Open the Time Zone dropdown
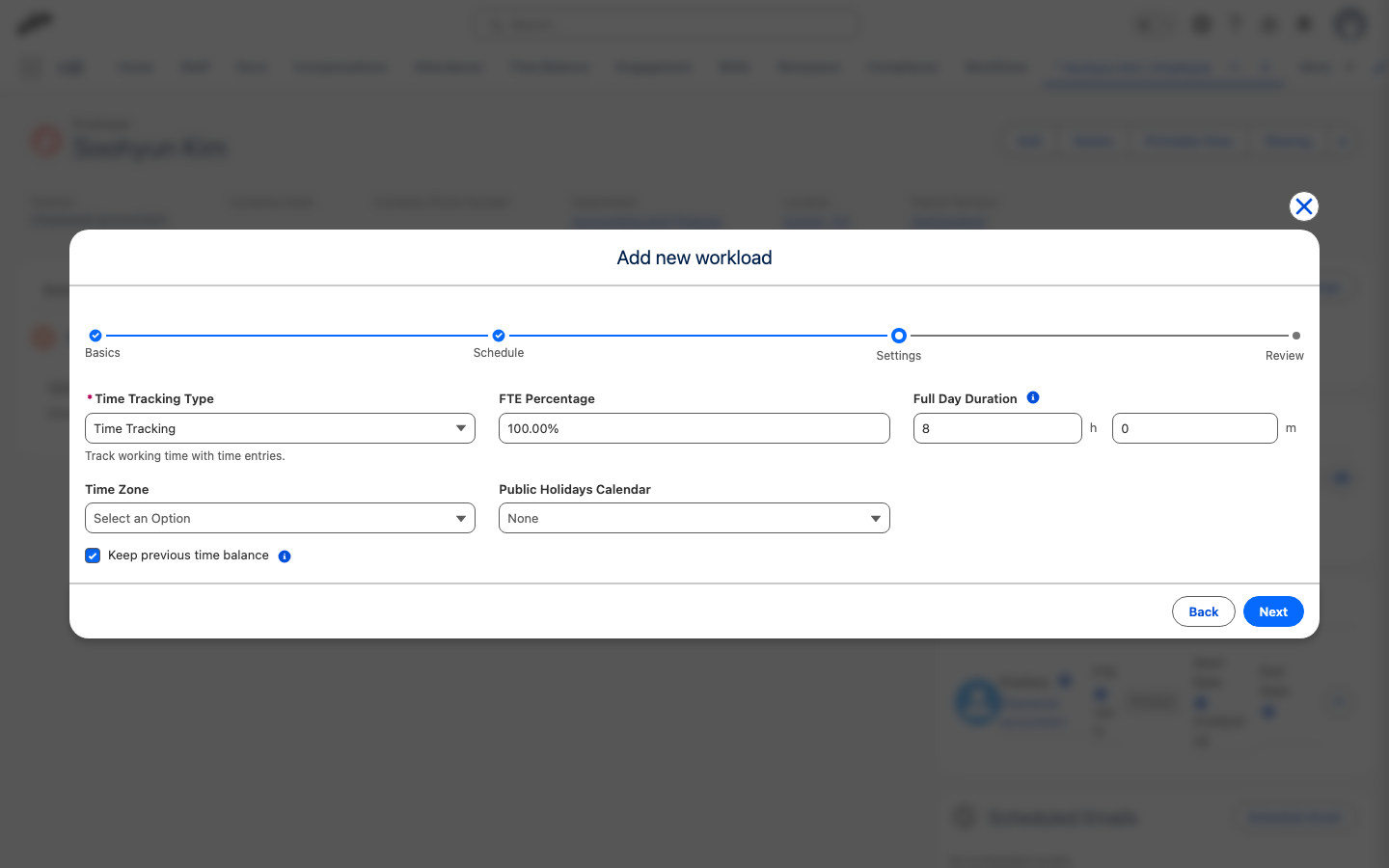Image resolution: width=1389 pixels, height=868 pixels. [280, 518]
